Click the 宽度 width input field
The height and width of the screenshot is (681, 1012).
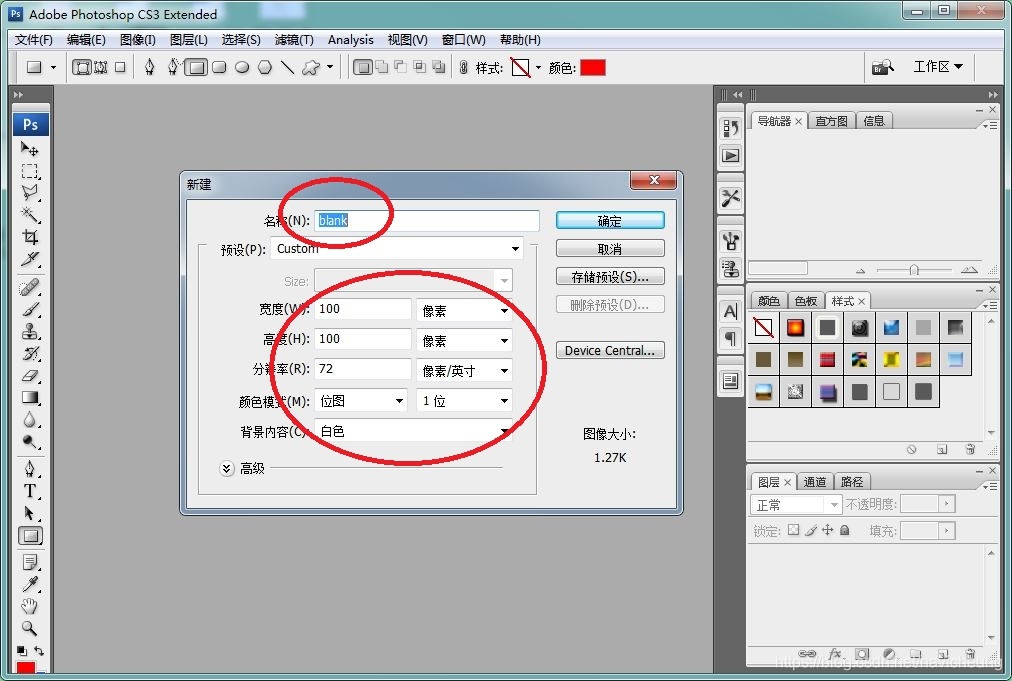click(x=363, y=309)
